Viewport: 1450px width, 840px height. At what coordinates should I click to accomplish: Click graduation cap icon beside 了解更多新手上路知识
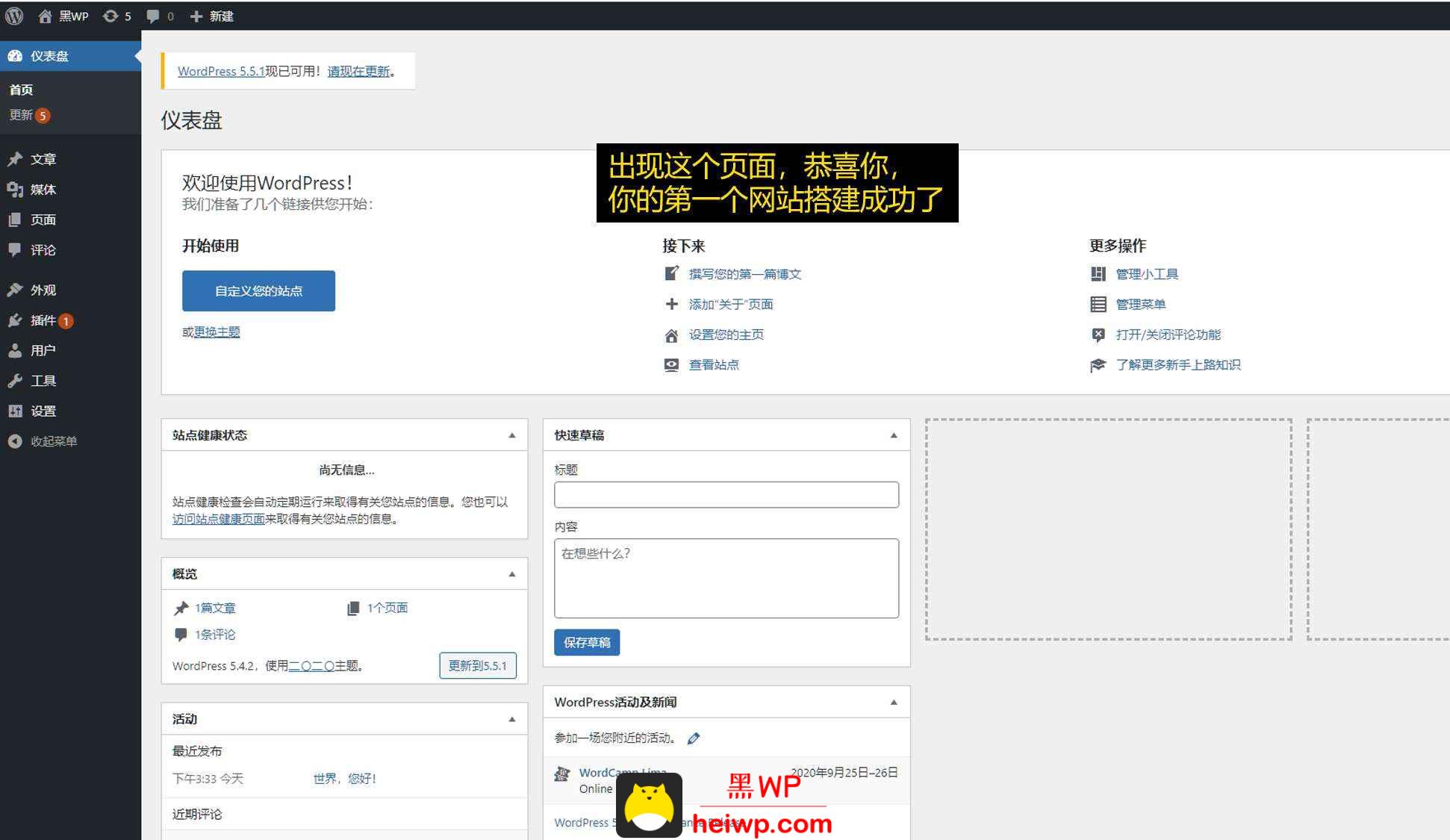click(x=1098, y=365)
